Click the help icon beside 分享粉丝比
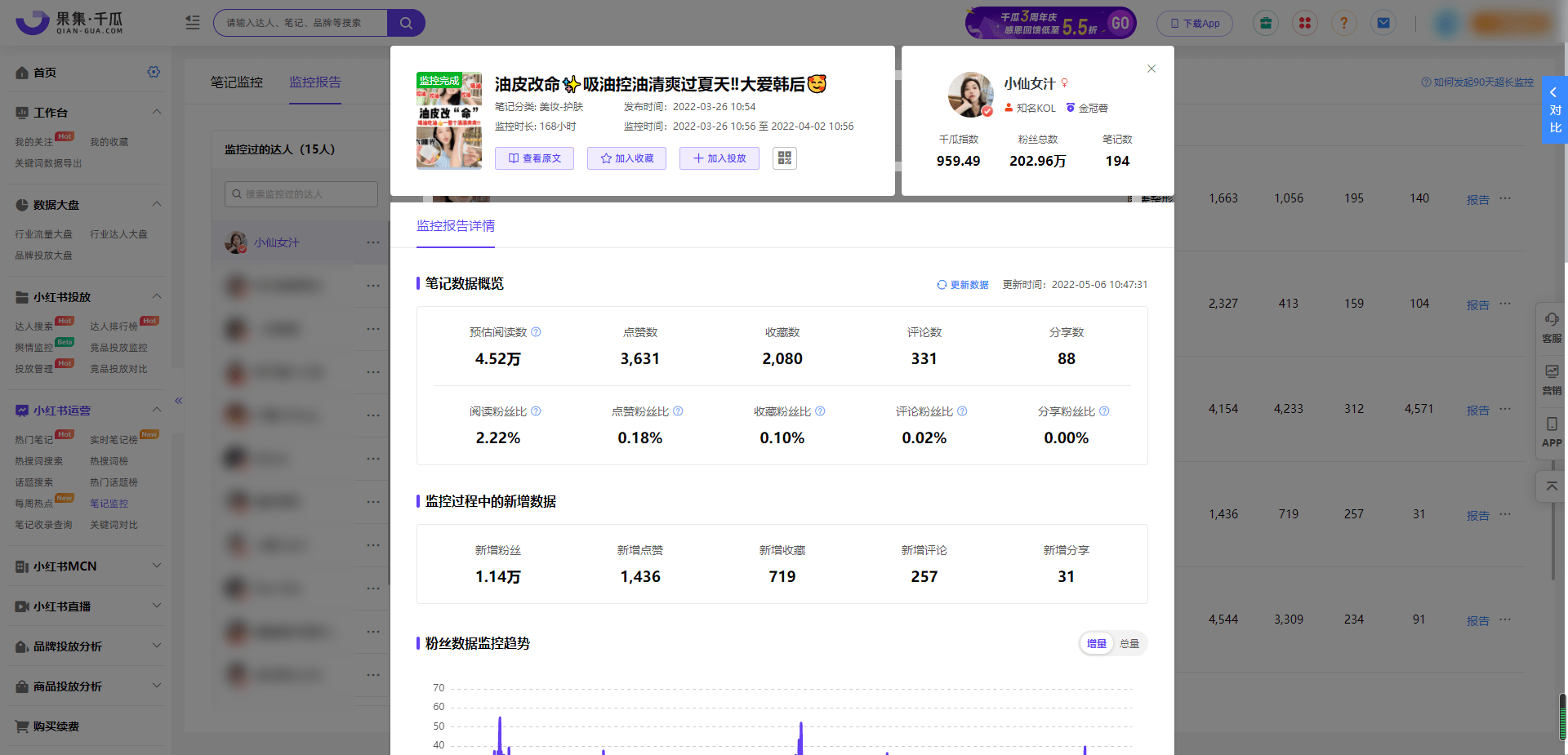Viewport: 1568px width, 755px height. coord(1104,411)
